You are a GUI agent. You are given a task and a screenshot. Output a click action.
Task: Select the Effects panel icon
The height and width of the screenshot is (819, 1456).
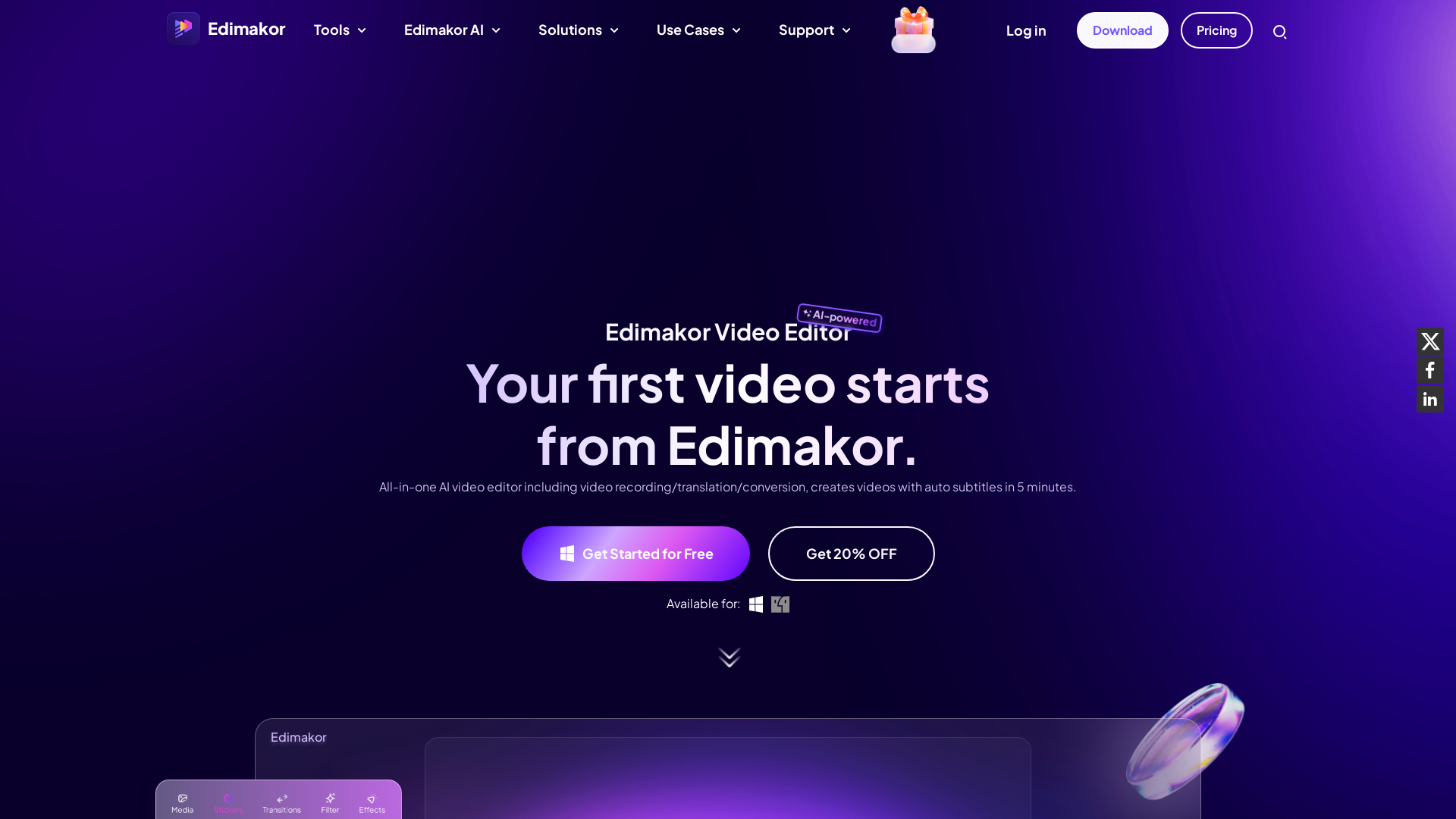(x=372, y=798)
